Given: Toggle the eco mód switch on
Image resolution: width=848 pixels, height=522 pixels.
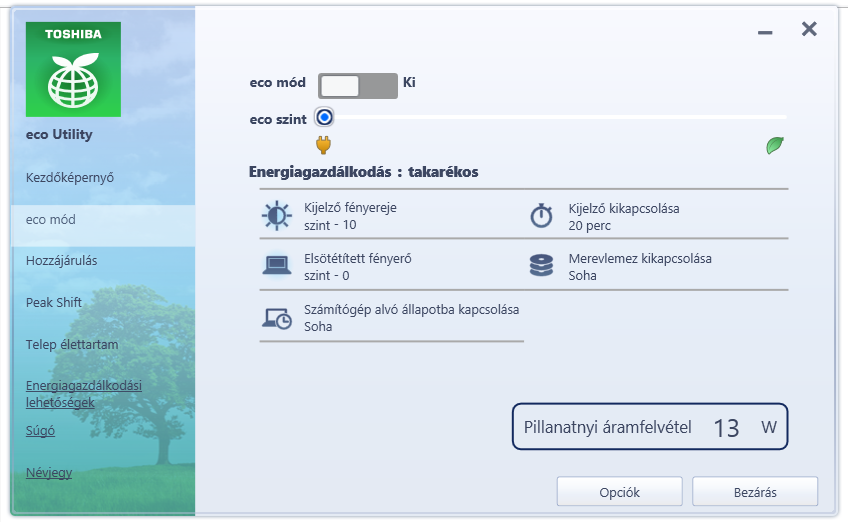Looking at the screenshot, I should 357,84.
